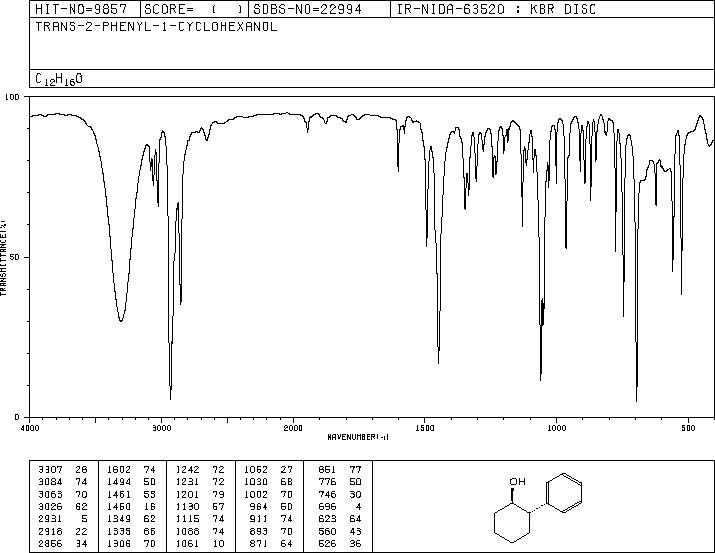Click the molecular formula C12H16O
Viewport: 715px width, 553px height.
59,79
